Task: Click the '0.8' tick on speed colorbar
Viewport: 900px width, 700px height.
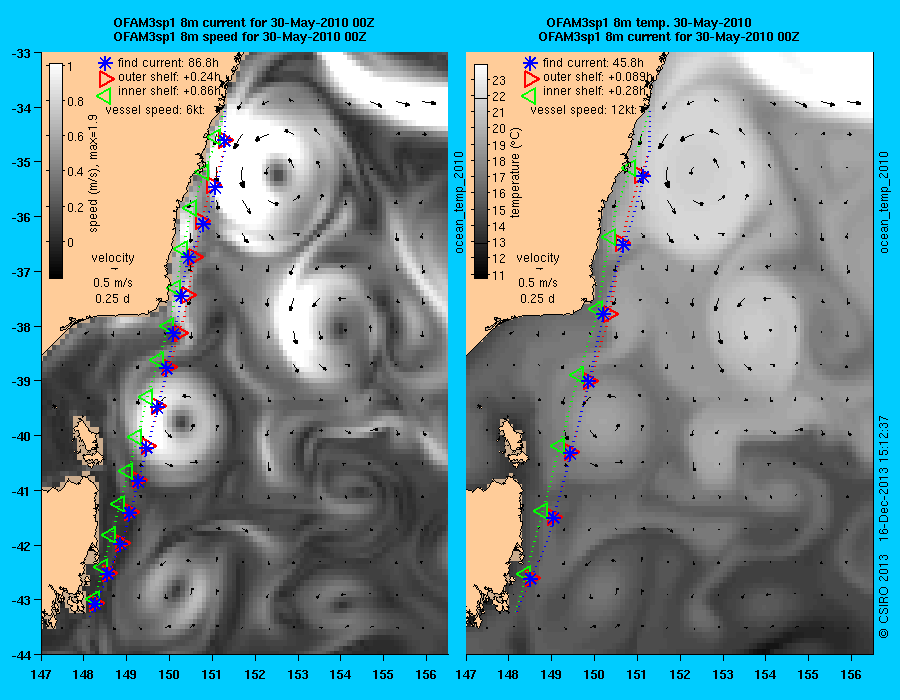Action: click(75, 102)
